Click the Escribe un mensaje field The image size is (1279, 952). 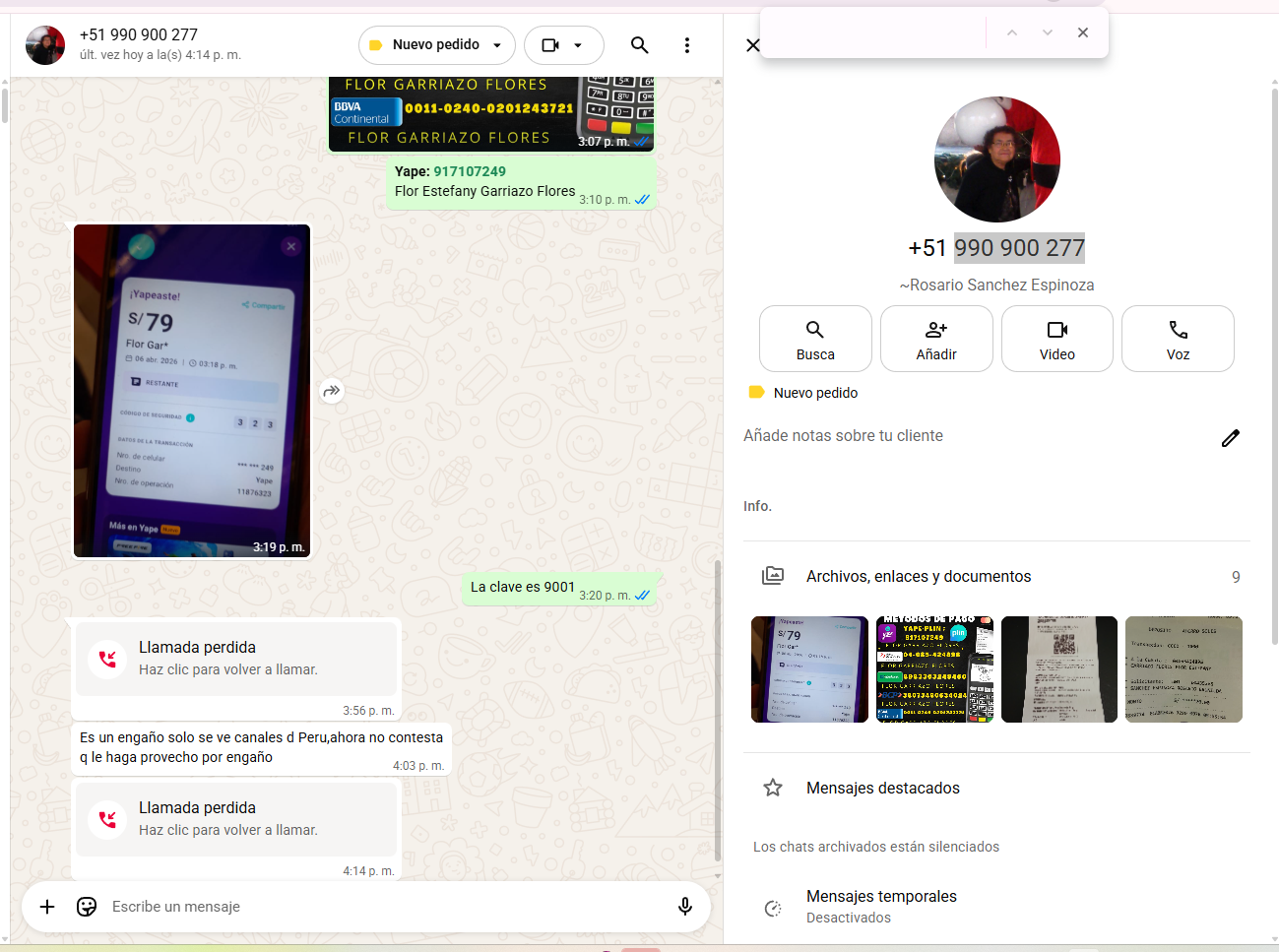coord(384,907)
